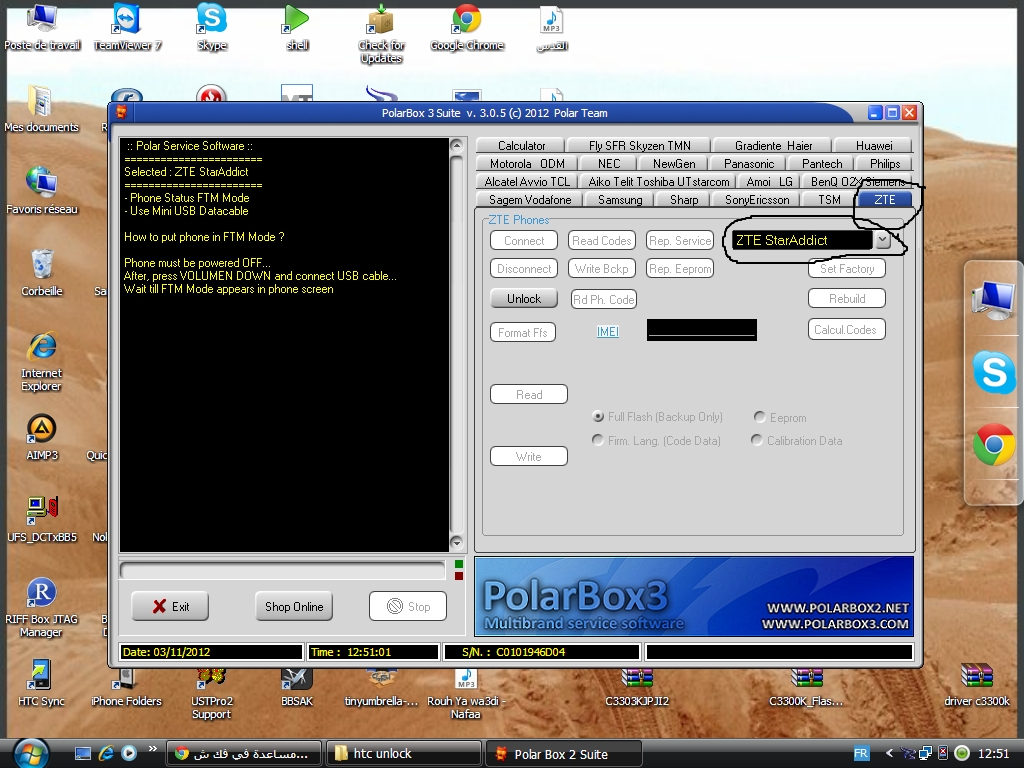Open the ZTE StarAddict model dropdown
The width and height of the screenshot is (1024, 768).
tap(882, 240)
